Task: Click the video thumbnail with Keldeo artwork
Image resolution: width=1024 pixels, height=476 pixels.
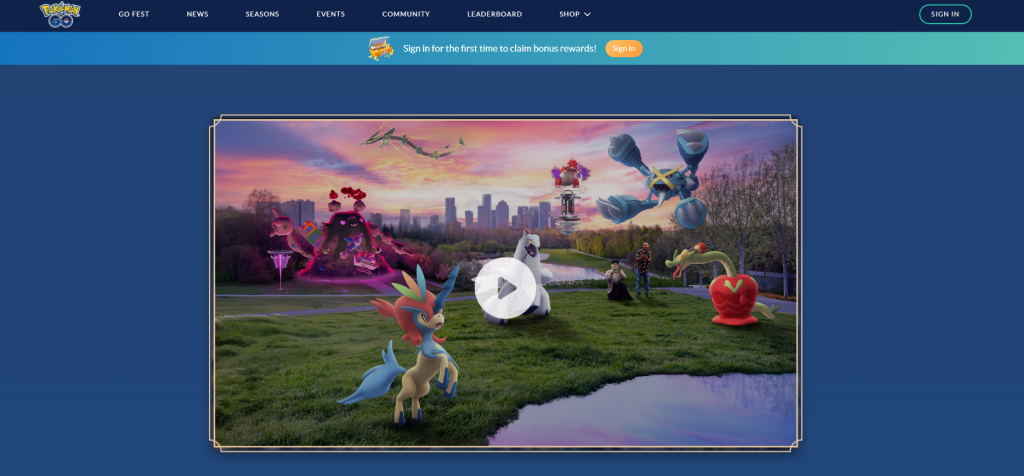Action: click(505, 283)
